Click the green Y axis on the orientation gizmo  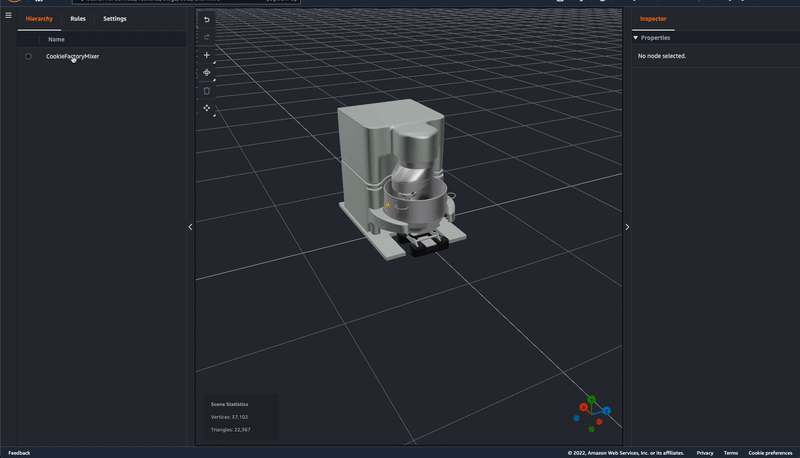591,399
